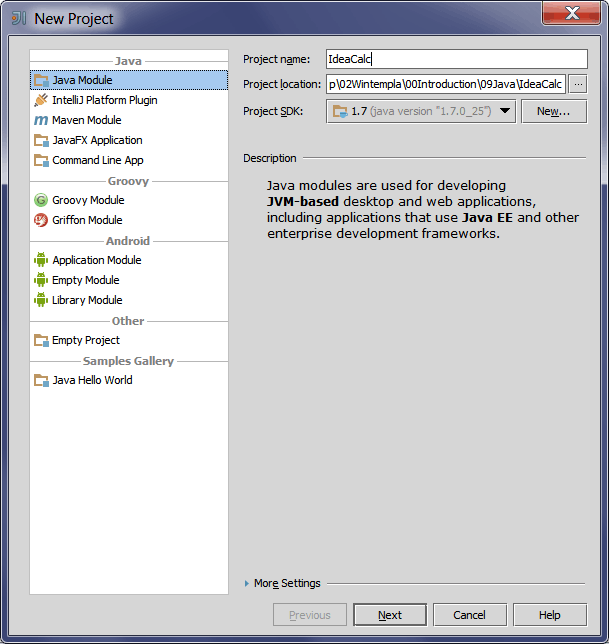Cancel the New Project dialog

click(470, 615)
